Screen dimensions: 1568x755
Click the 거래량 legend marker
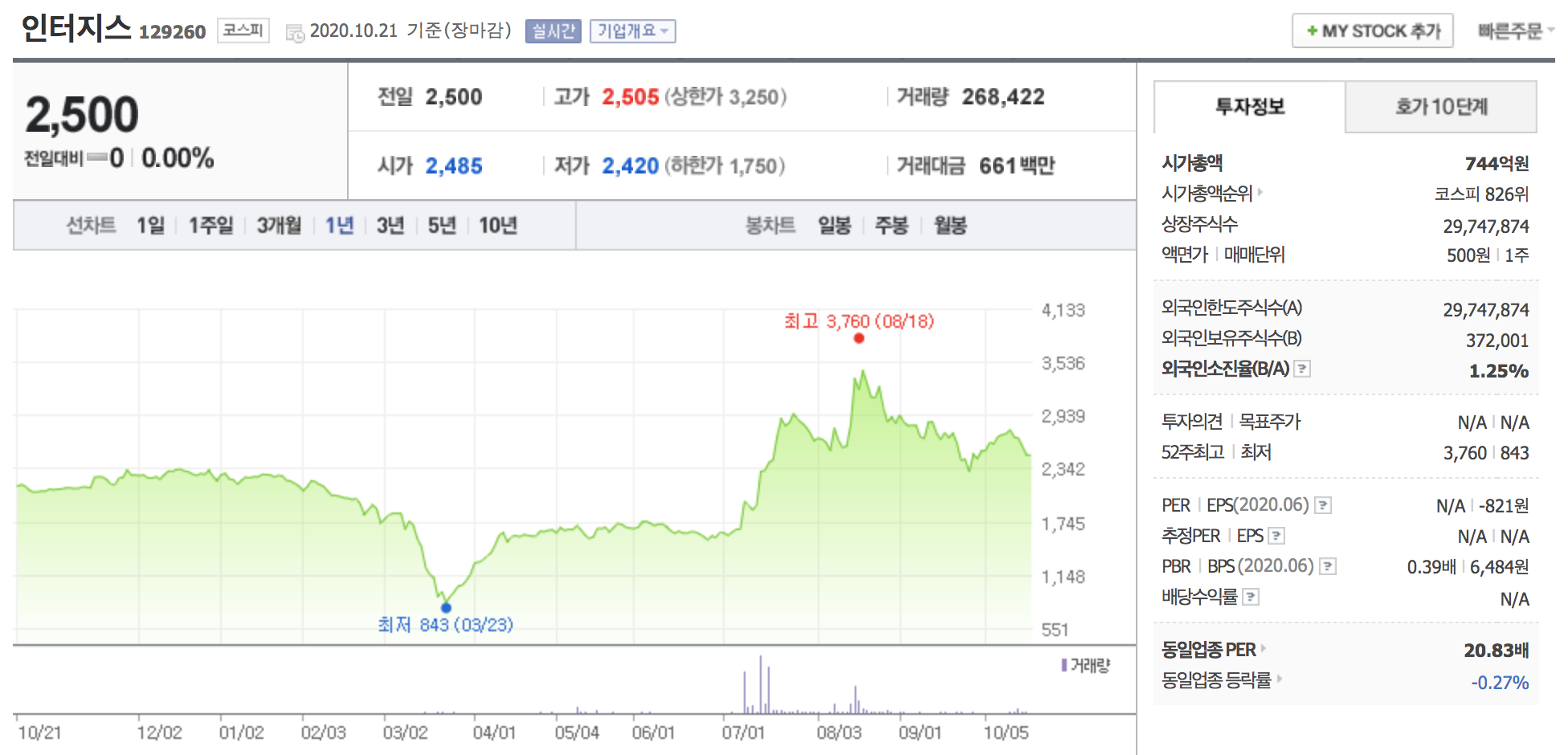(1064, 665)
